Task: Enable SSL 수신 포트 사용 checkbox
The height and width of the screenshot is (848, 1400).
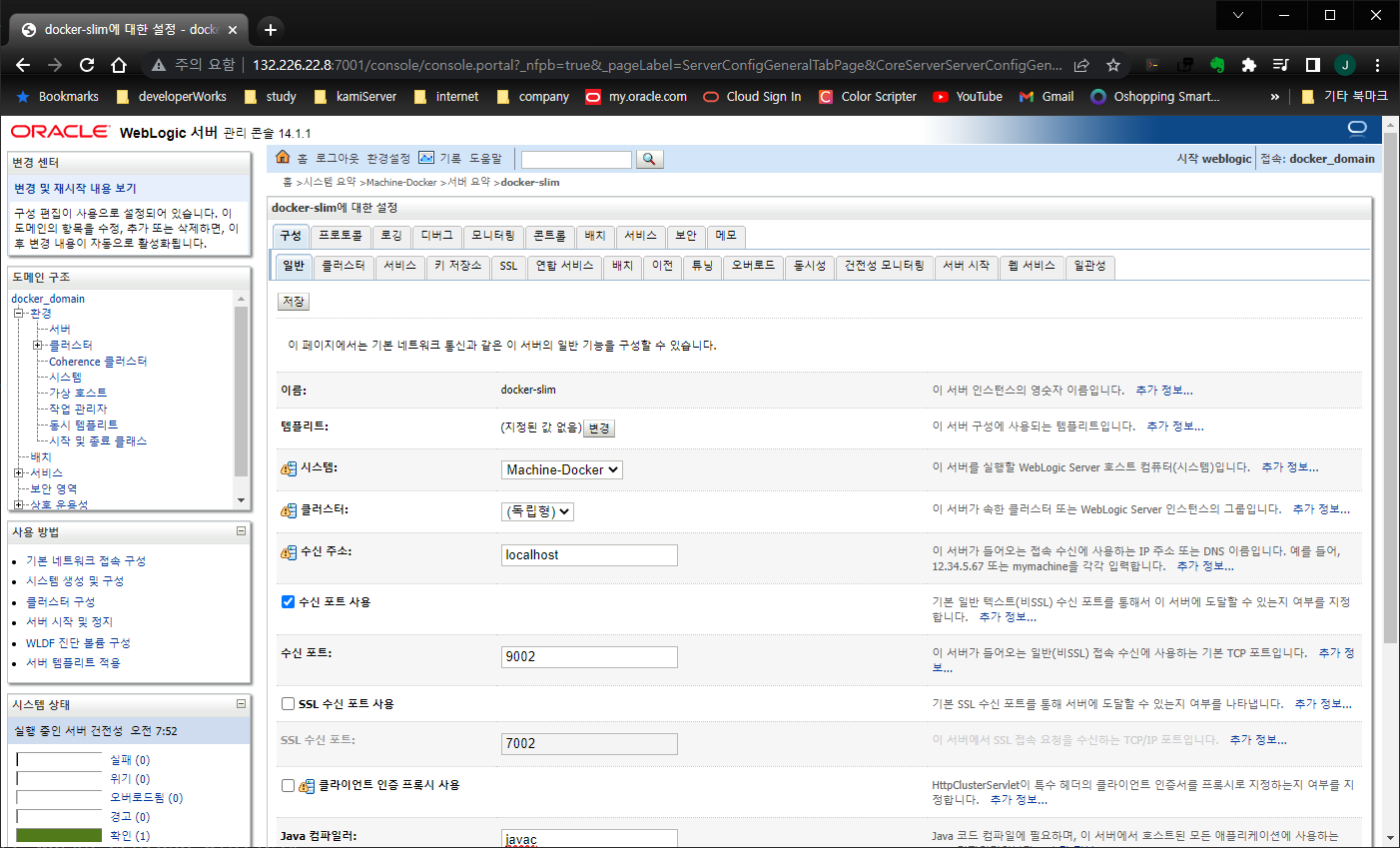Action: 288,703
